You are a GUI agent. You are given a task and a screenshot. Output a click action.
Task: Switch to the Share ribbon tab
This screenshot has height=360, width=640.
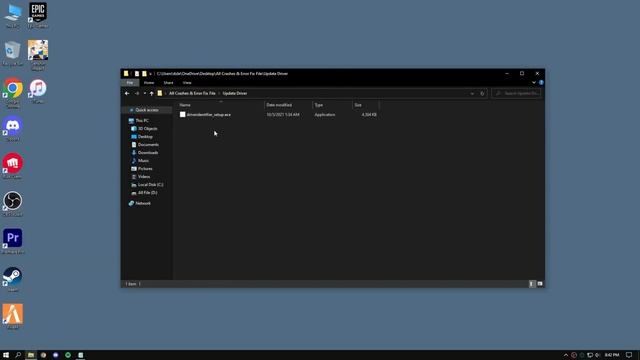[168, 83]
